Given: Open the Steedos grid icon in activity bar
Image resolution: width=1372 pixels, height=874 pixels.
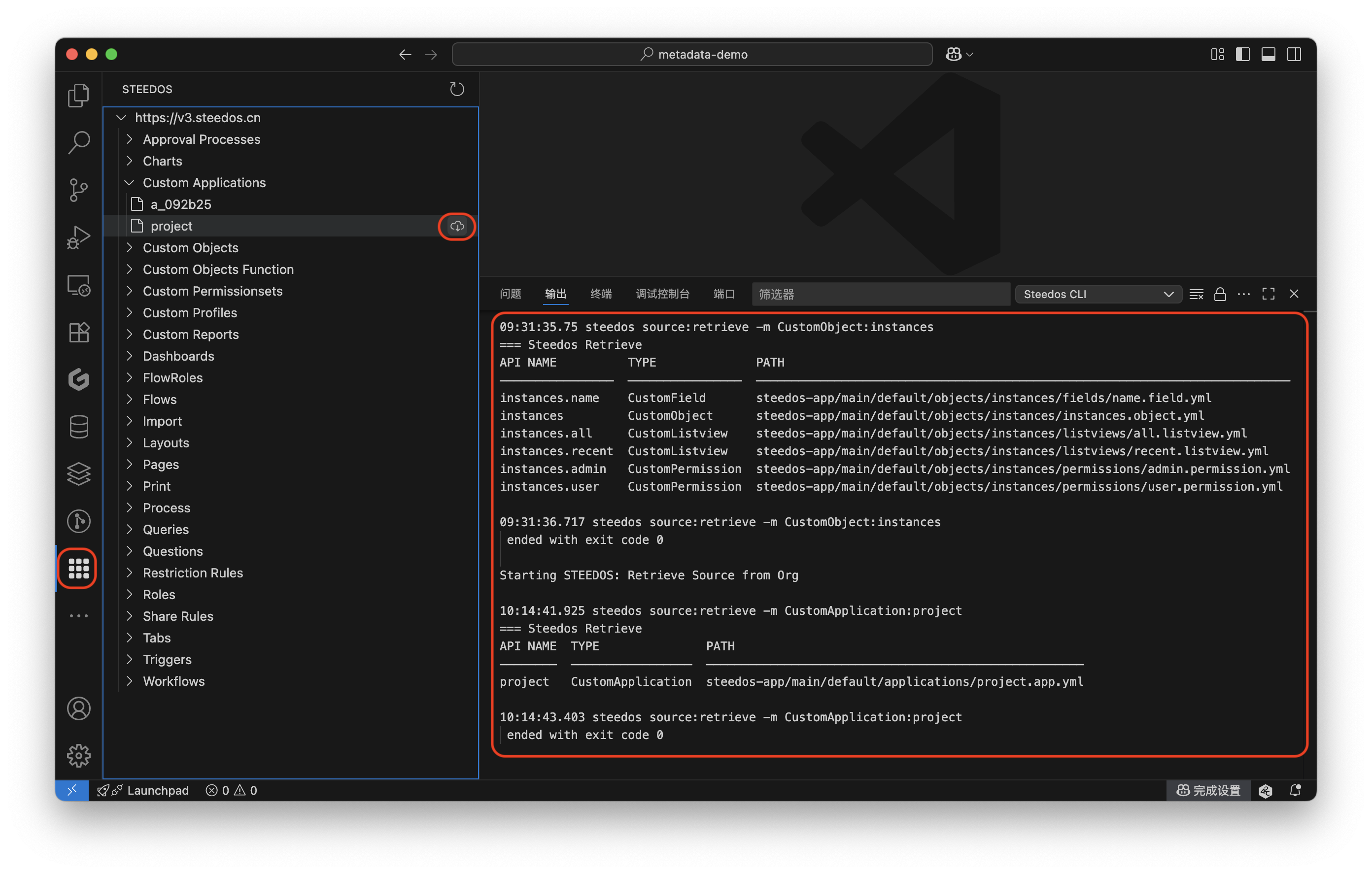Looking at the screenshot, I should 79,568.
